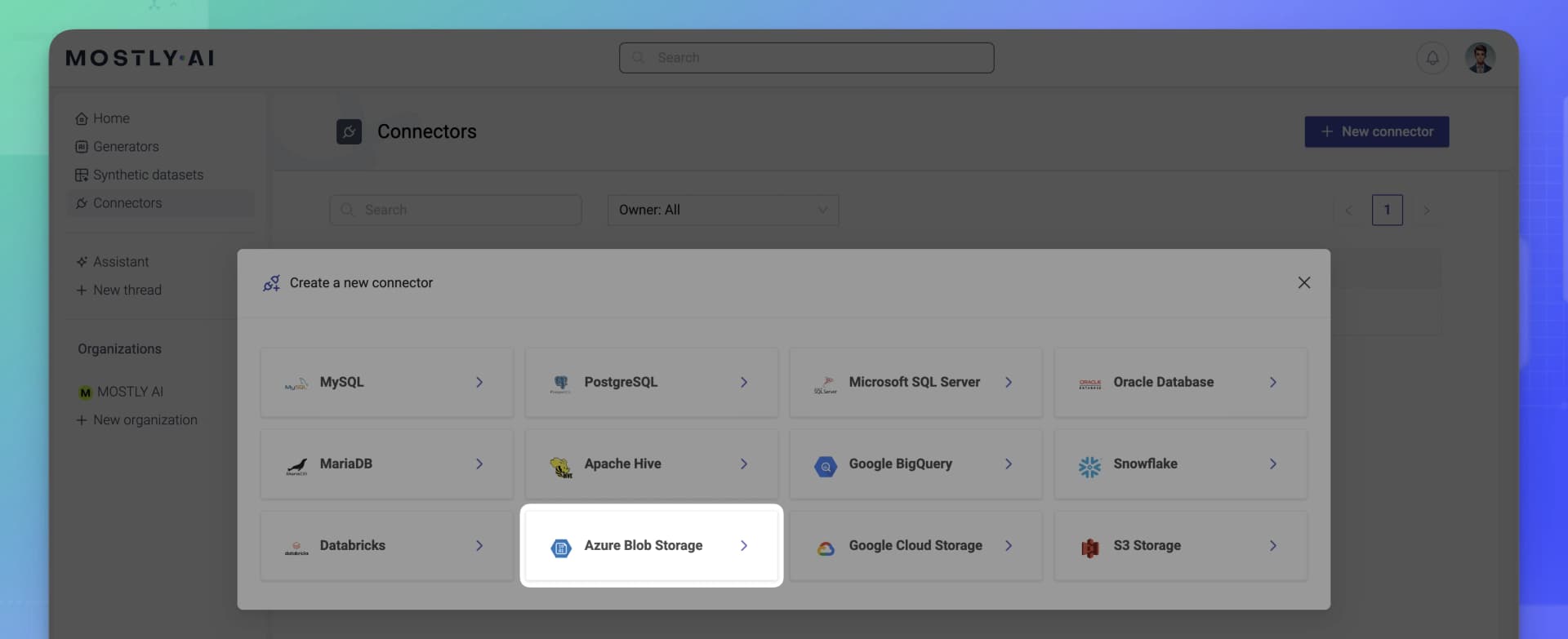This screenshot has height=639, width=1568.
Task: Click the PostgreSQL elephant icon
Action: (x=560, y=384)
